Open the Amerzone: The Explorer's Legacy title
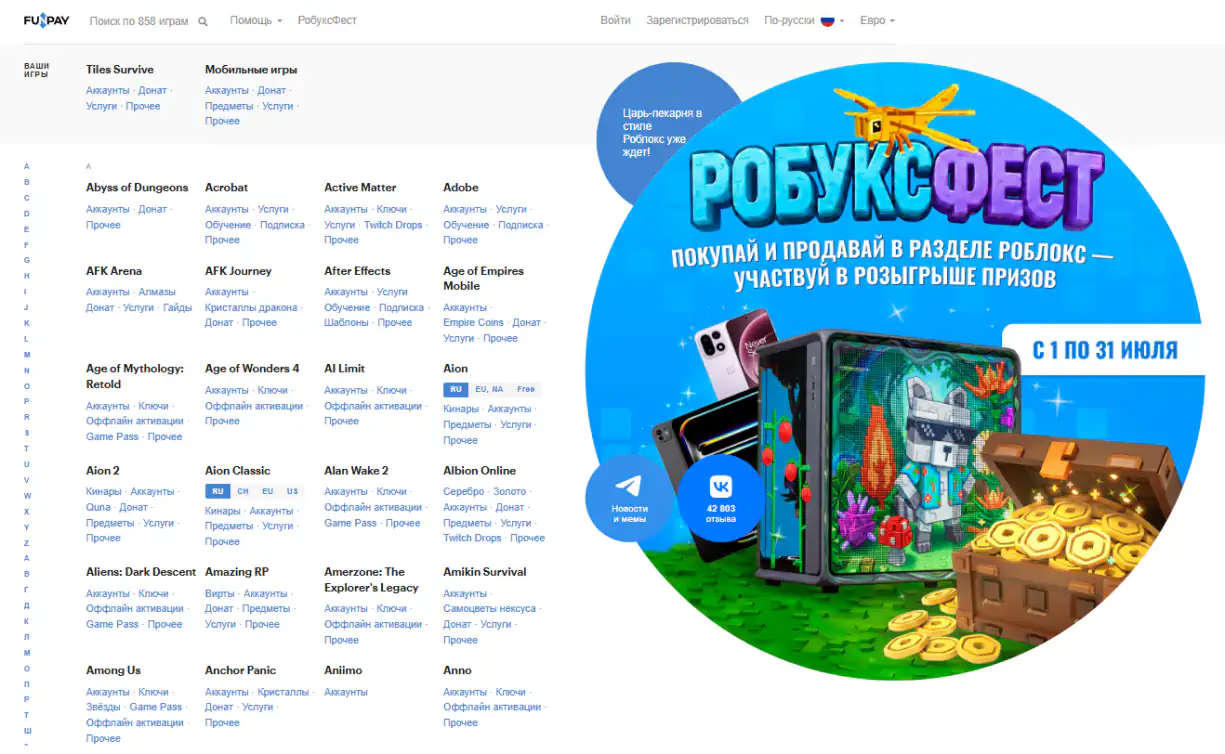 click(371, 580)
